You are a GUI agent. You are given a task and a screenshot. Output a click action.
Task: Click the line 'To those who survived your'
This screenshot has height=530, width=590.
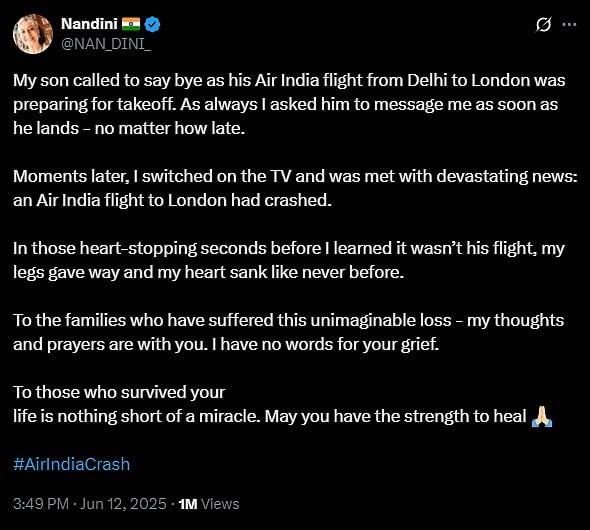pos(119,392)
